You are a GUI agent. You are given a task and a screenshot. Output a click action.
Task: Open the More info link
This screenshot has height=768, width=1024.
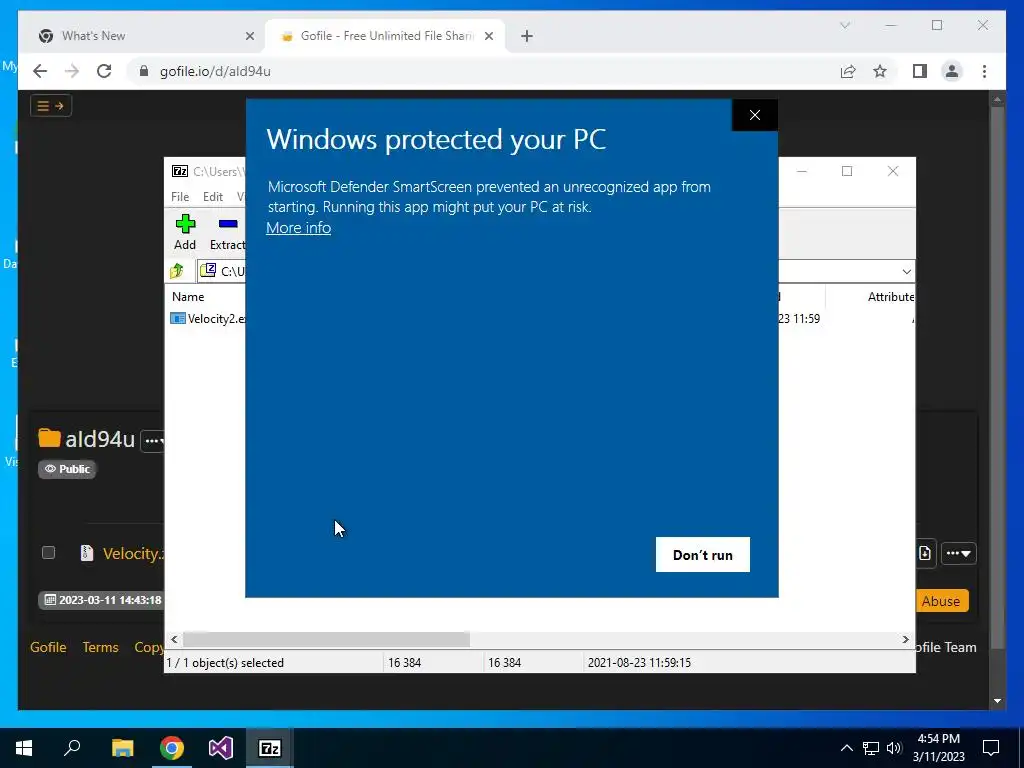pyautogui.click(x=298, y=228)
